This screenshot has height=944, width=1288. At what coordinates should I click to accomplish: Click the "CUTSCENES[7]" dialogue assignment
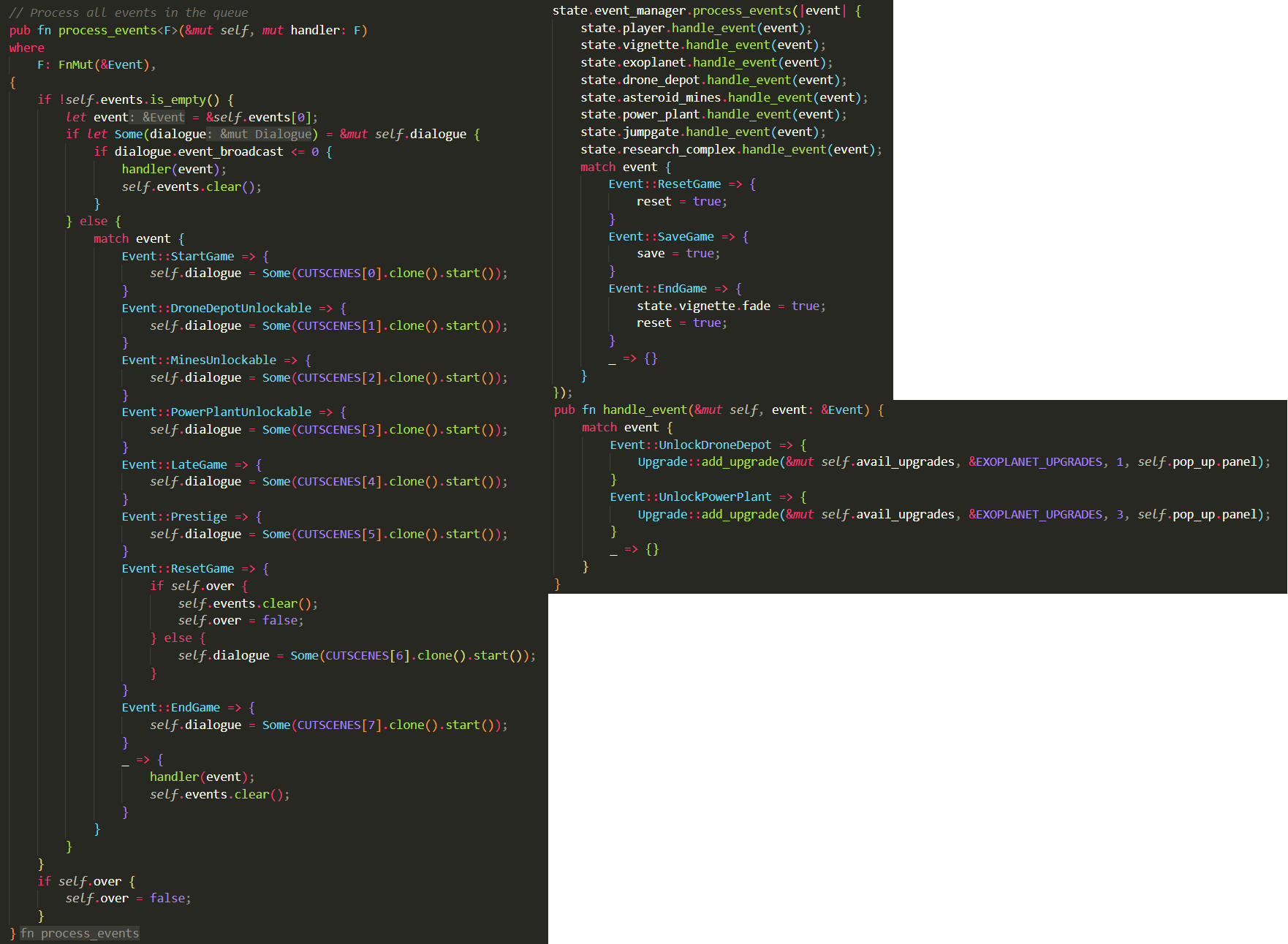point(329,725)
